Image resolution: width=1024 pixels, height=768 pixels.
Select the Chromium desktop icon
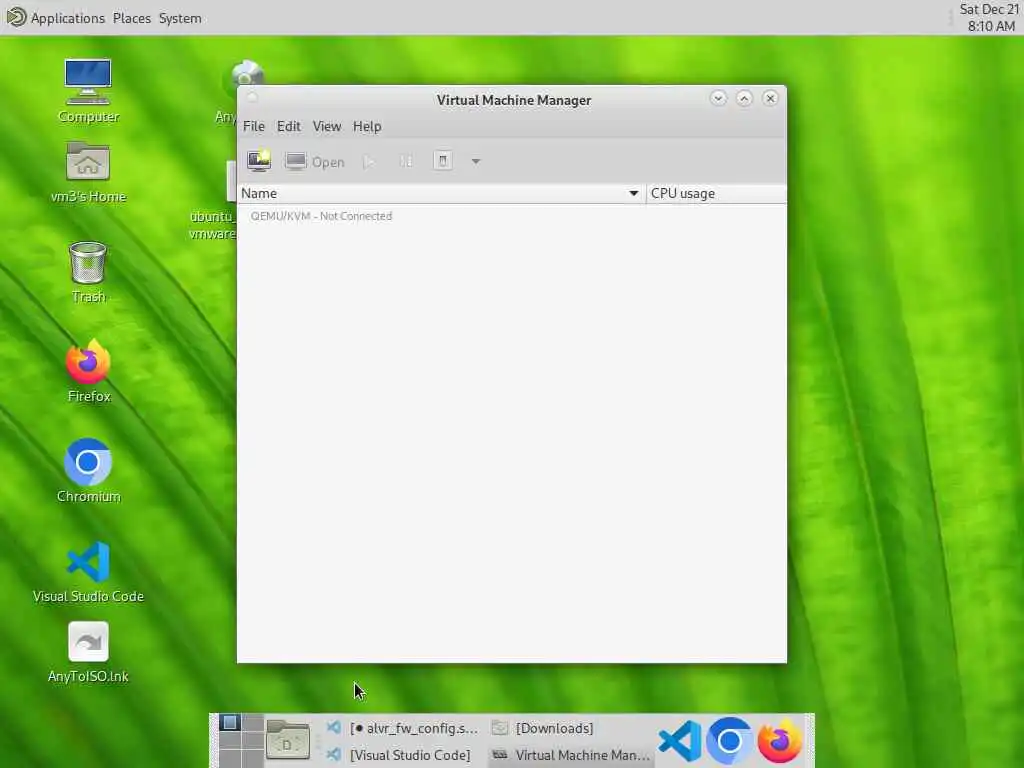pyautogui.click(x=88, y=471)
